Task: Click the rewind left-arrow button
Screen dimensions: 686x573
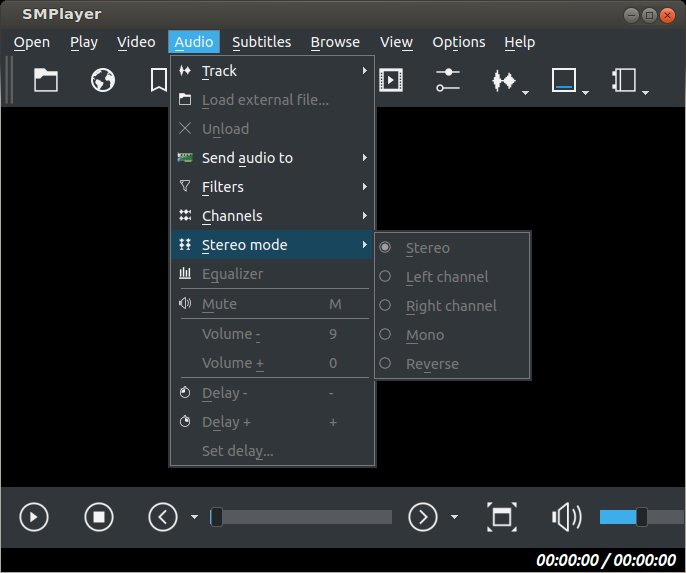Action: (x=163, y=517)
